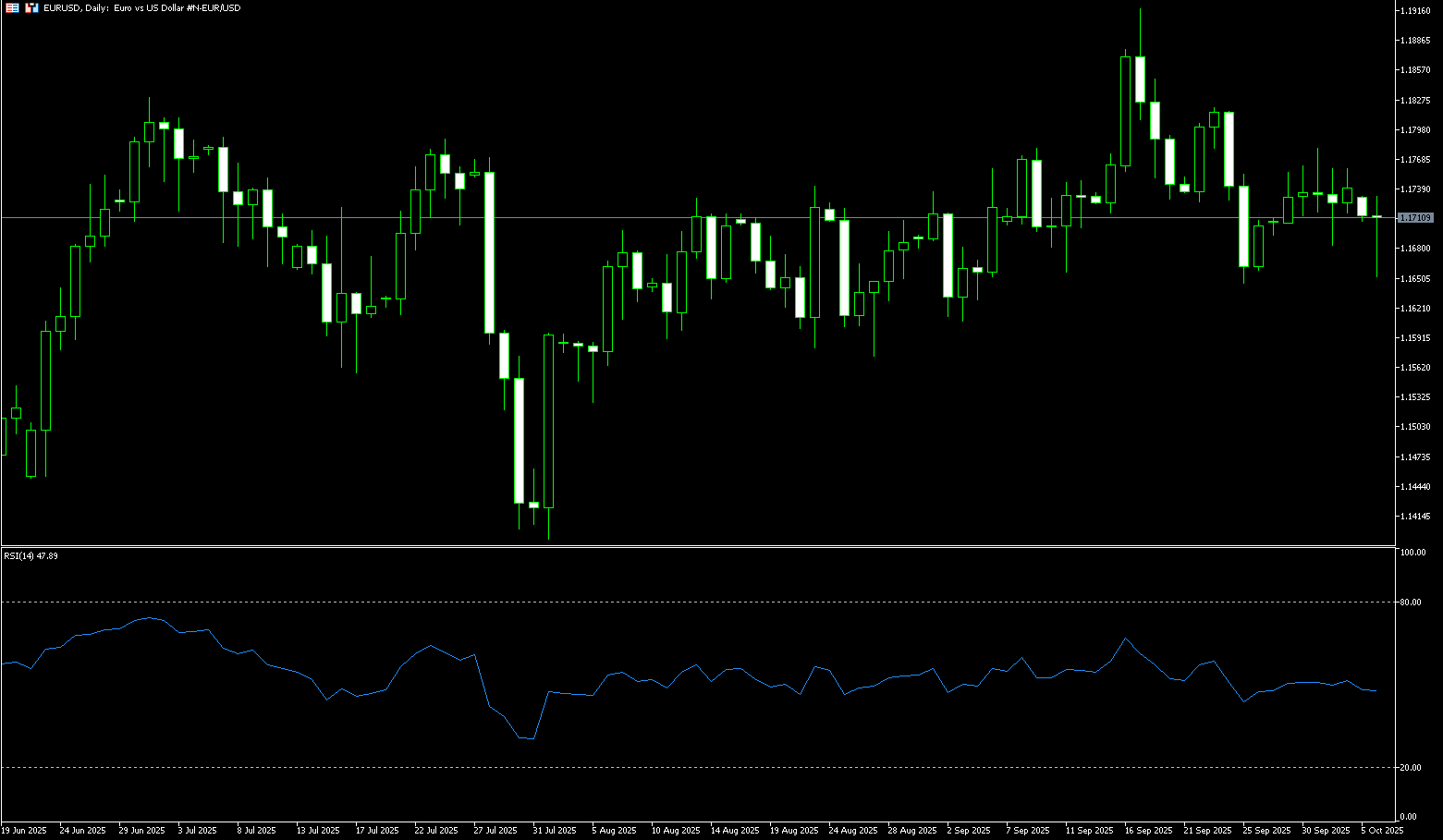Click the last candle at the right edge
The width and height of the screenshot is (1443, 840).
1376,217
